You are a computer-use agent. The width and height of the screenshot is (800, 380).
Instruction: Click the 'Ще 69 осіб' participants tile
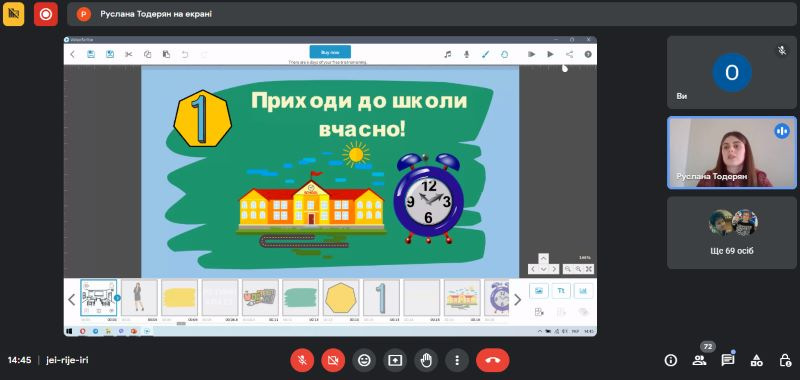click(732, 233)
